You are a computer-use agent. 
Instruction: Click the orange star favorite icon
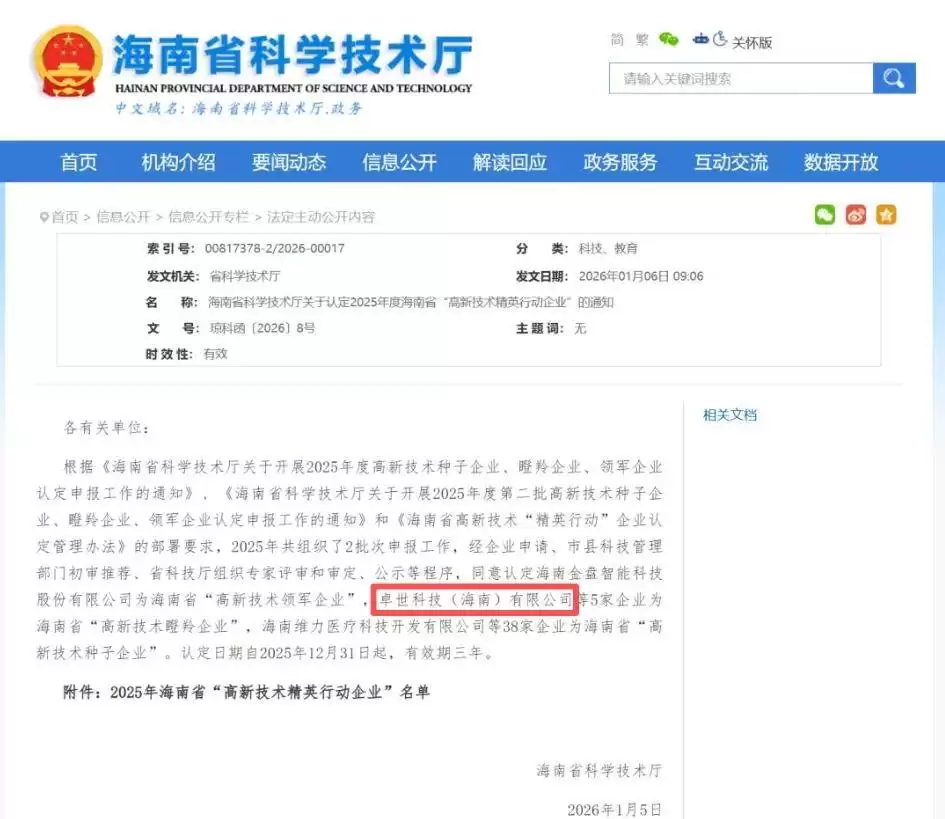[886, 215]
